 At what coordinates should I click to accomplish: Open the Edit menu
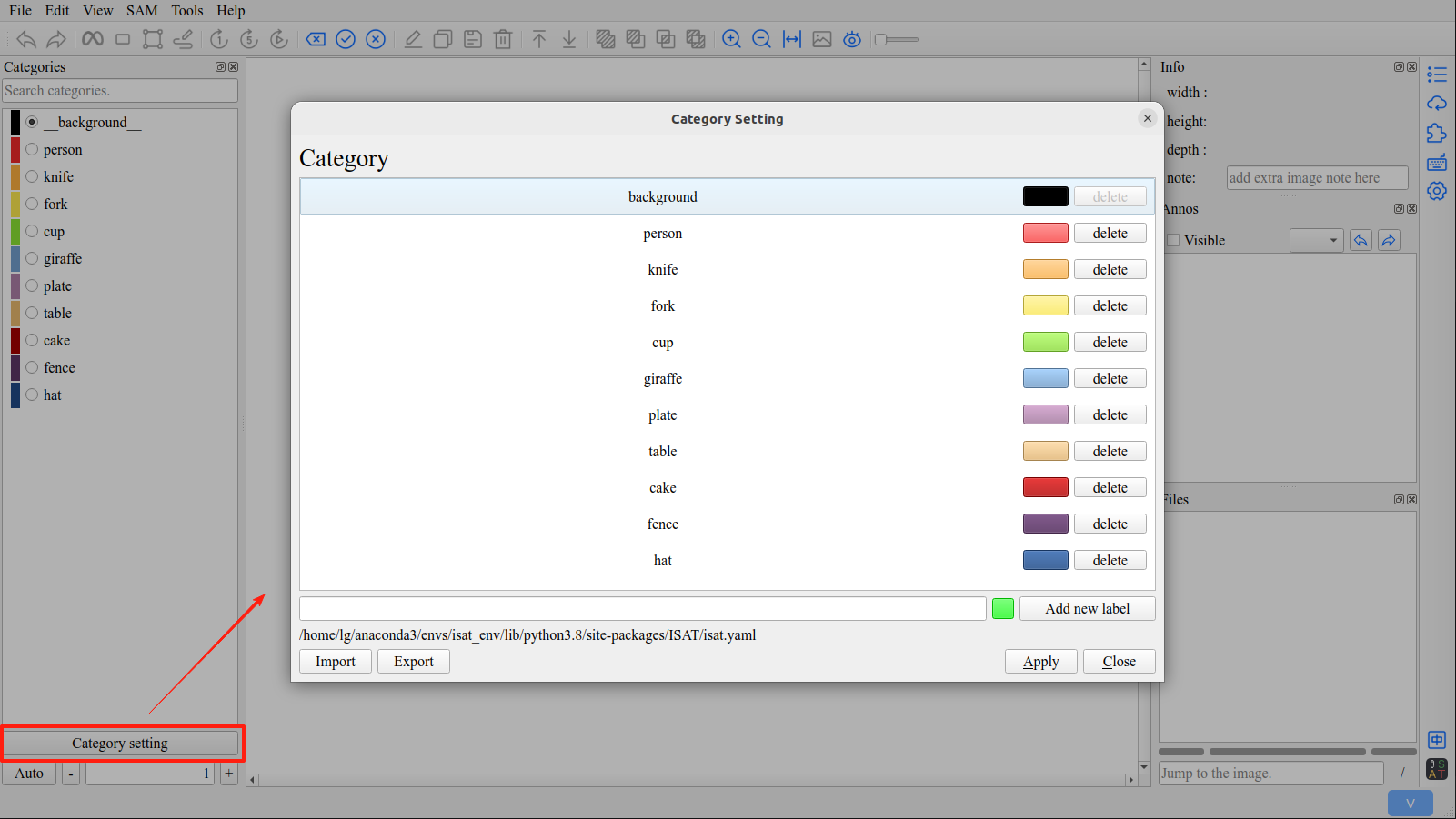click(x=57, y=10)
